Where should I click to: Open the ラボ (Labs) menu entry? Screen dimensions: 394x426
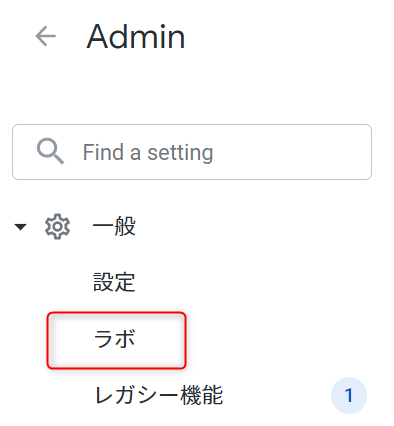[116, 340]
